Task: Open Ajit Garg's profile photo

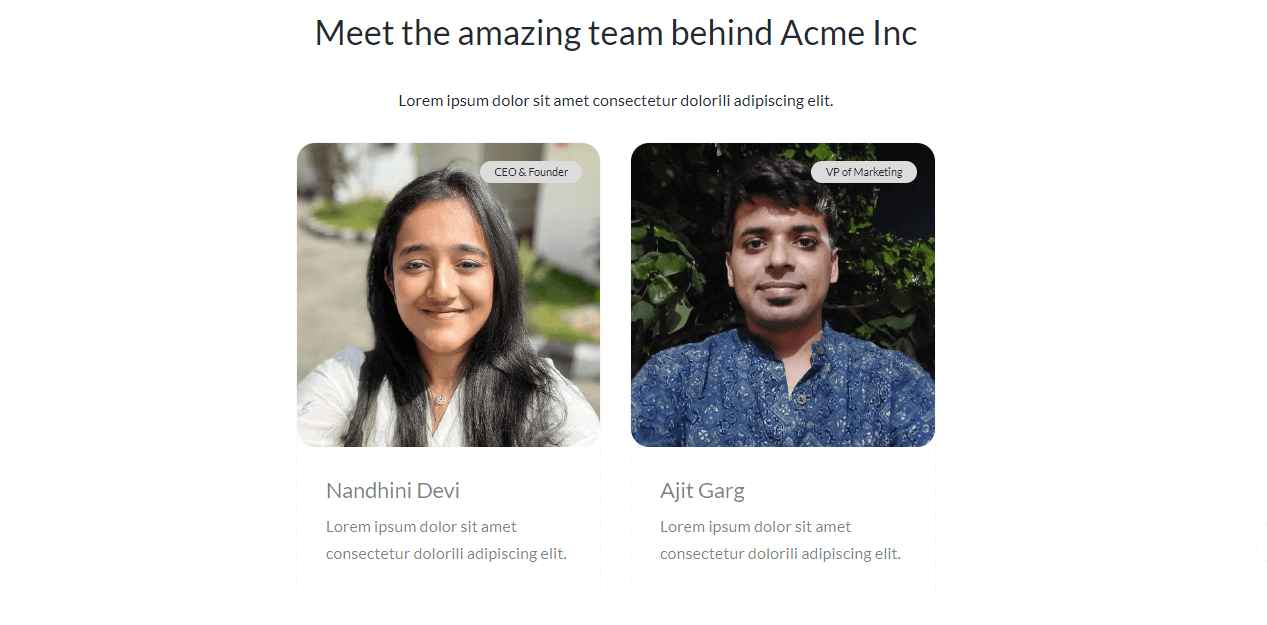Action: coord(783,295)
